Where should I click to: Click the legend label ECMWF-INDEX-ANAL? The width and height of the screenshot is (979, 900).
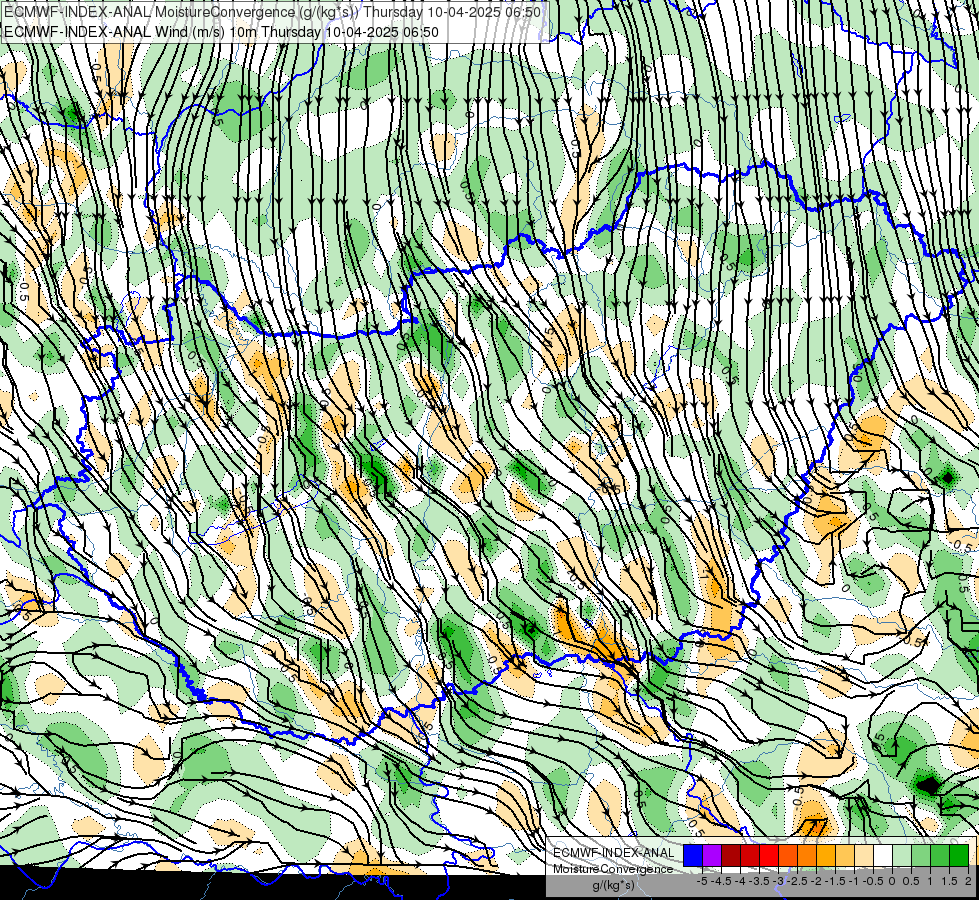[x=613, y=853]
